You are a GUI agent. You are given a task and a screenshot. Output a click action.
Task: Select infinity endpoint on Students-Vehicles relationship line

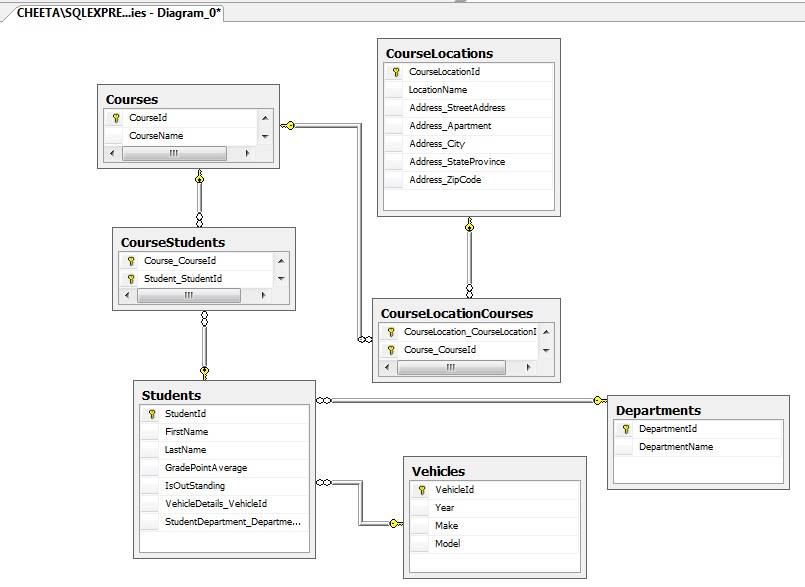(x=324, y=482)
